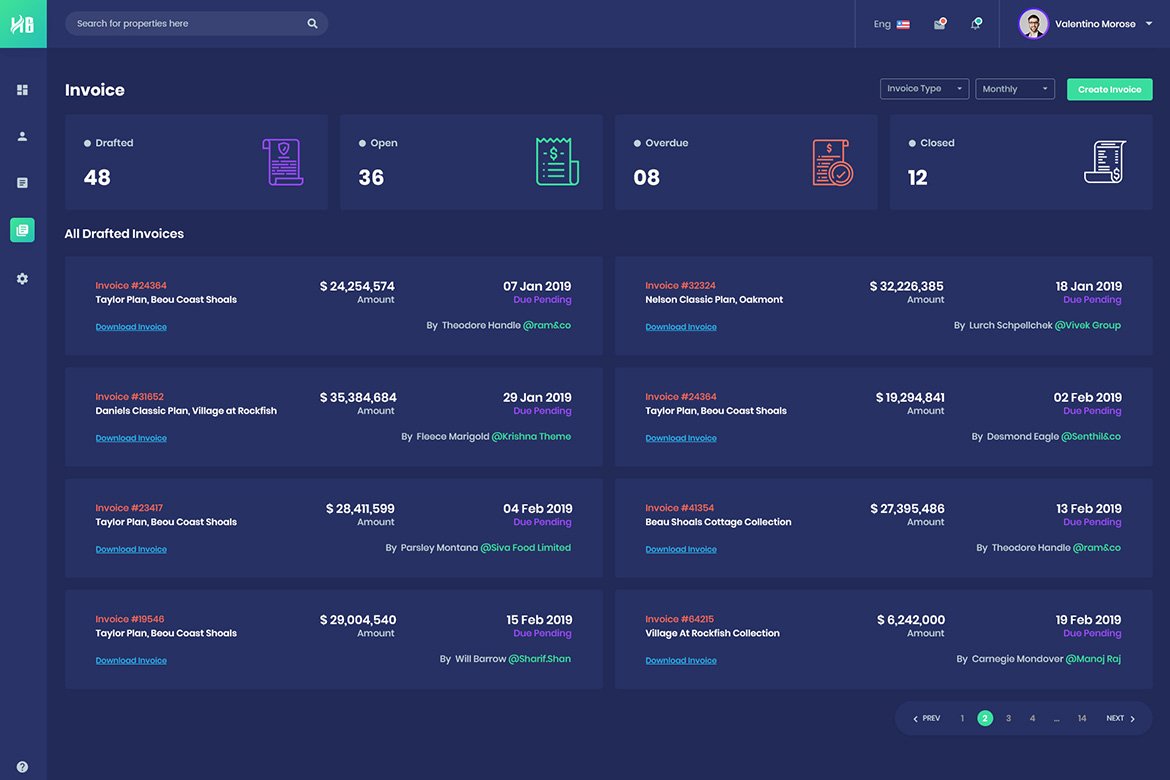Select the Closed invoices card

(x=1020, y=162)
